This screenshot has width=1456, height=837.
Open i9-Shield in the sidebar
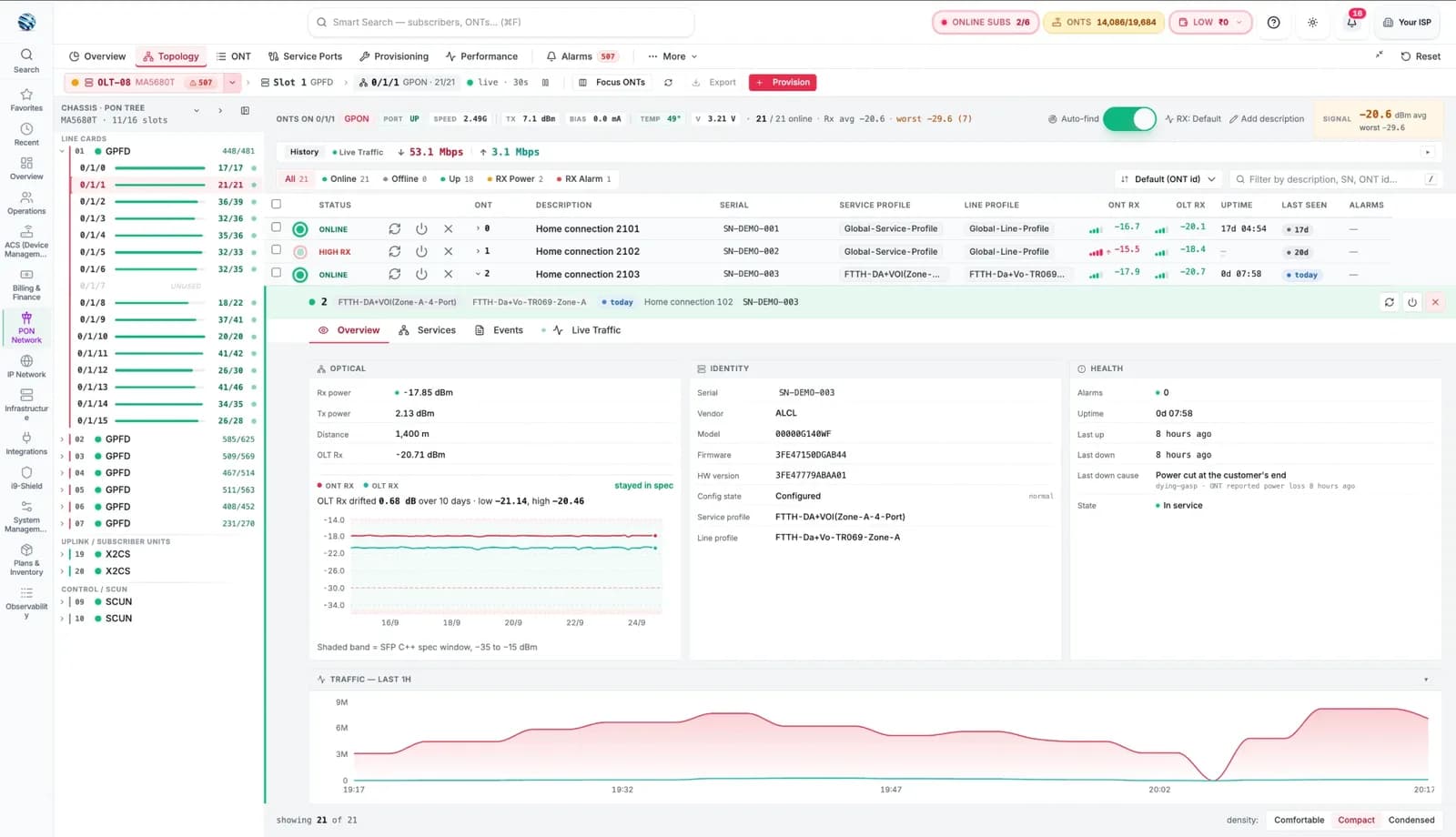tap(26, 478)
